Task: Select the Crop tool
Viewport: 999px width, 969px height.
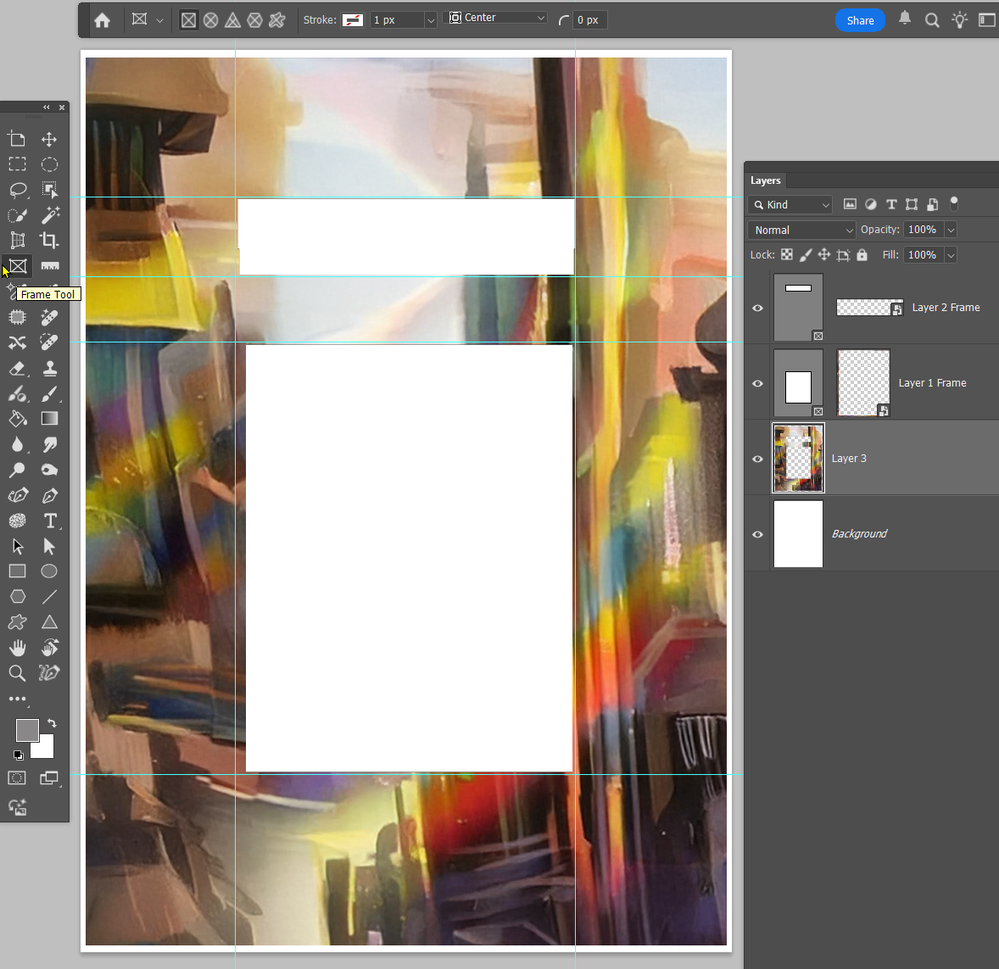Action: [x=49, y=240]
